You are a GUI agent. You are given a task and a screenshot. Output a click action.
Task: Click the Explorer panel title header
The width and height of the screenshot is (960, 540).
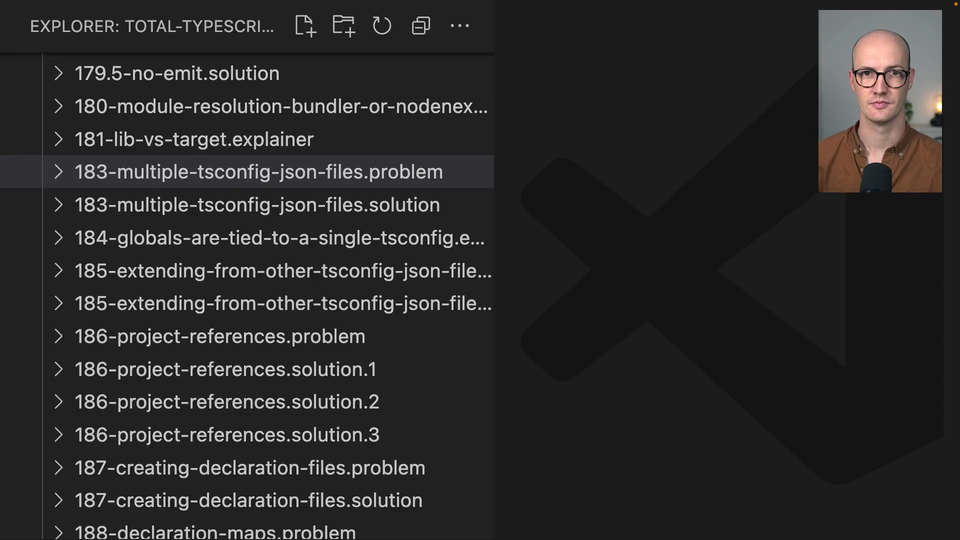click(x=151, y=26)
